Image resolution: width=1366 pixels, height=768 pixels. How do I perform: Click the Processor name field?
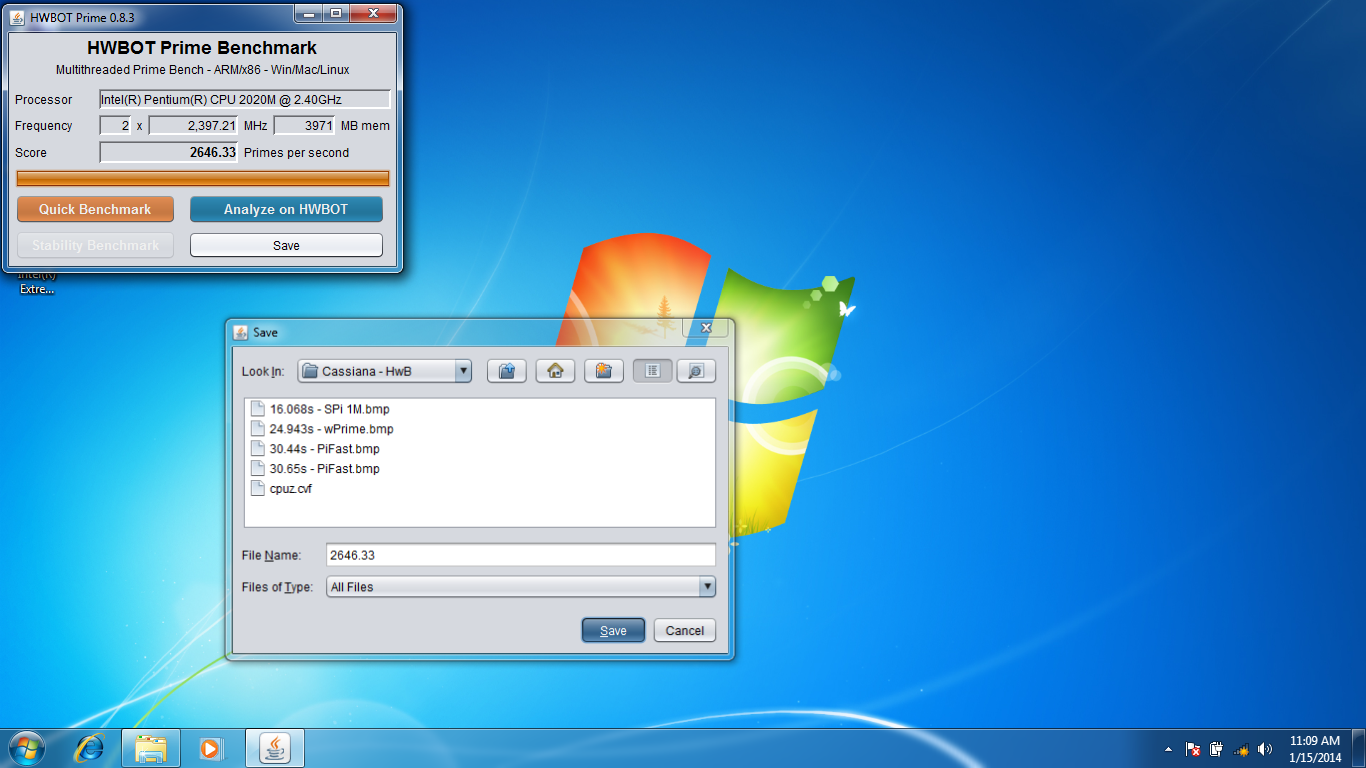pyautogui.click(x=245, y=99)
